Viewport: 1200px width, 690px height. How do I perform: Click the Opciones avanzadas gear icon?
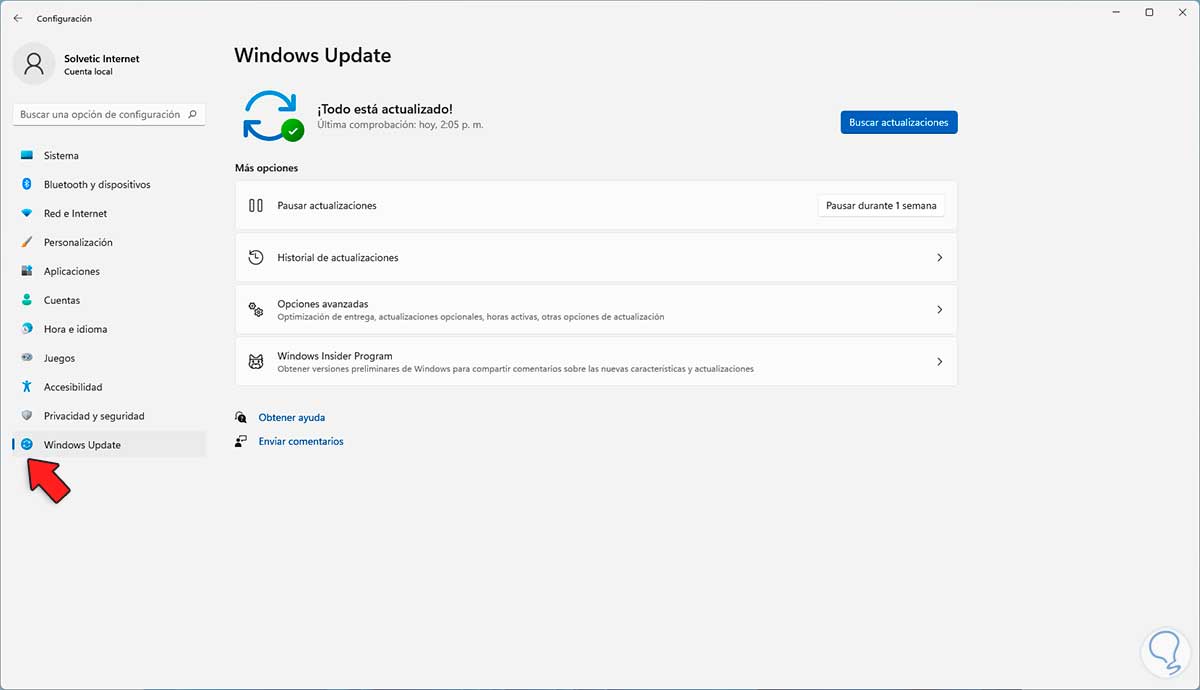256,310
